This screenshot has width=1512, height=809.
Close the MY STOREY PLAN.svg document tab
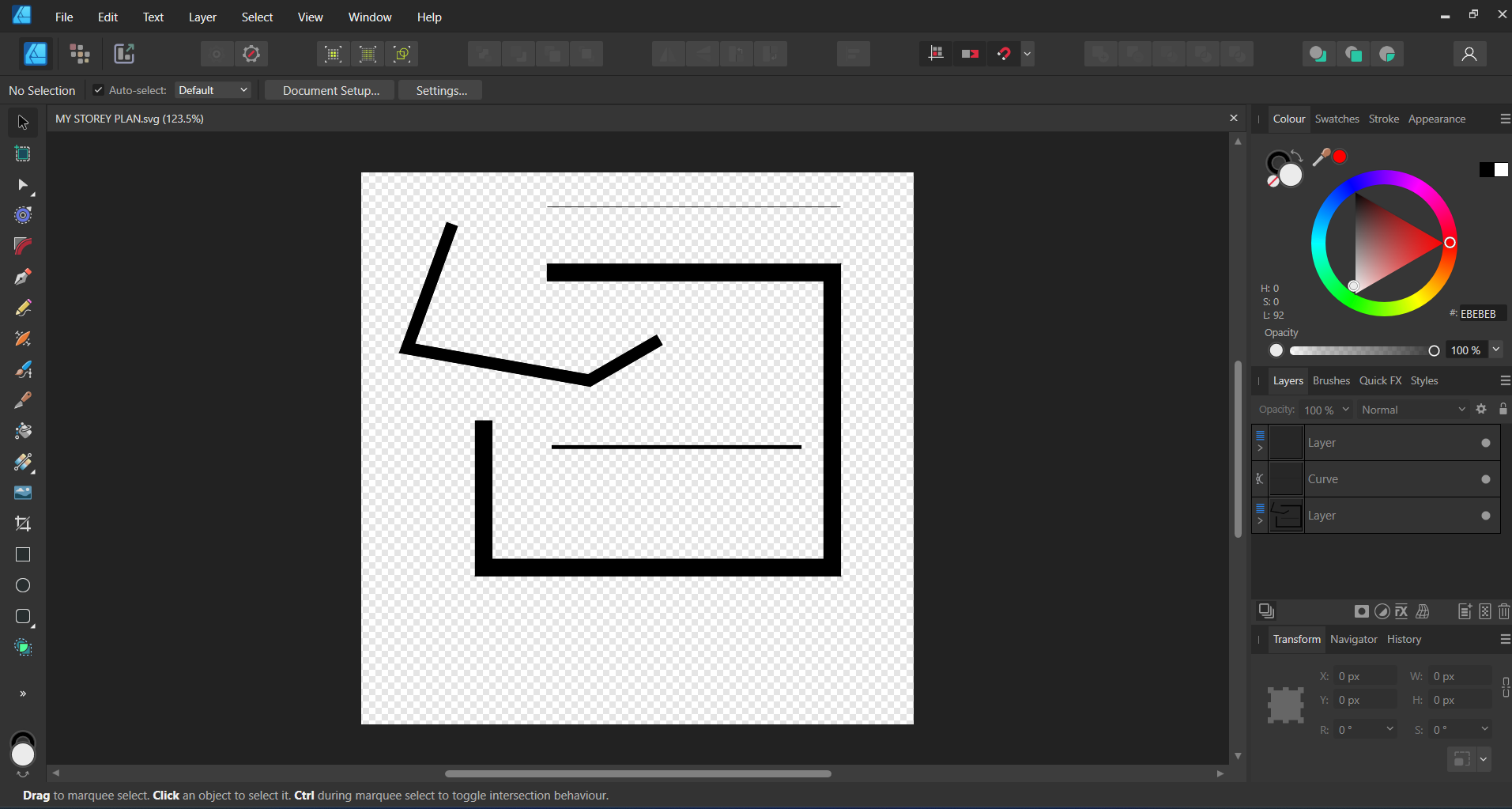(x=1233, y=119)
